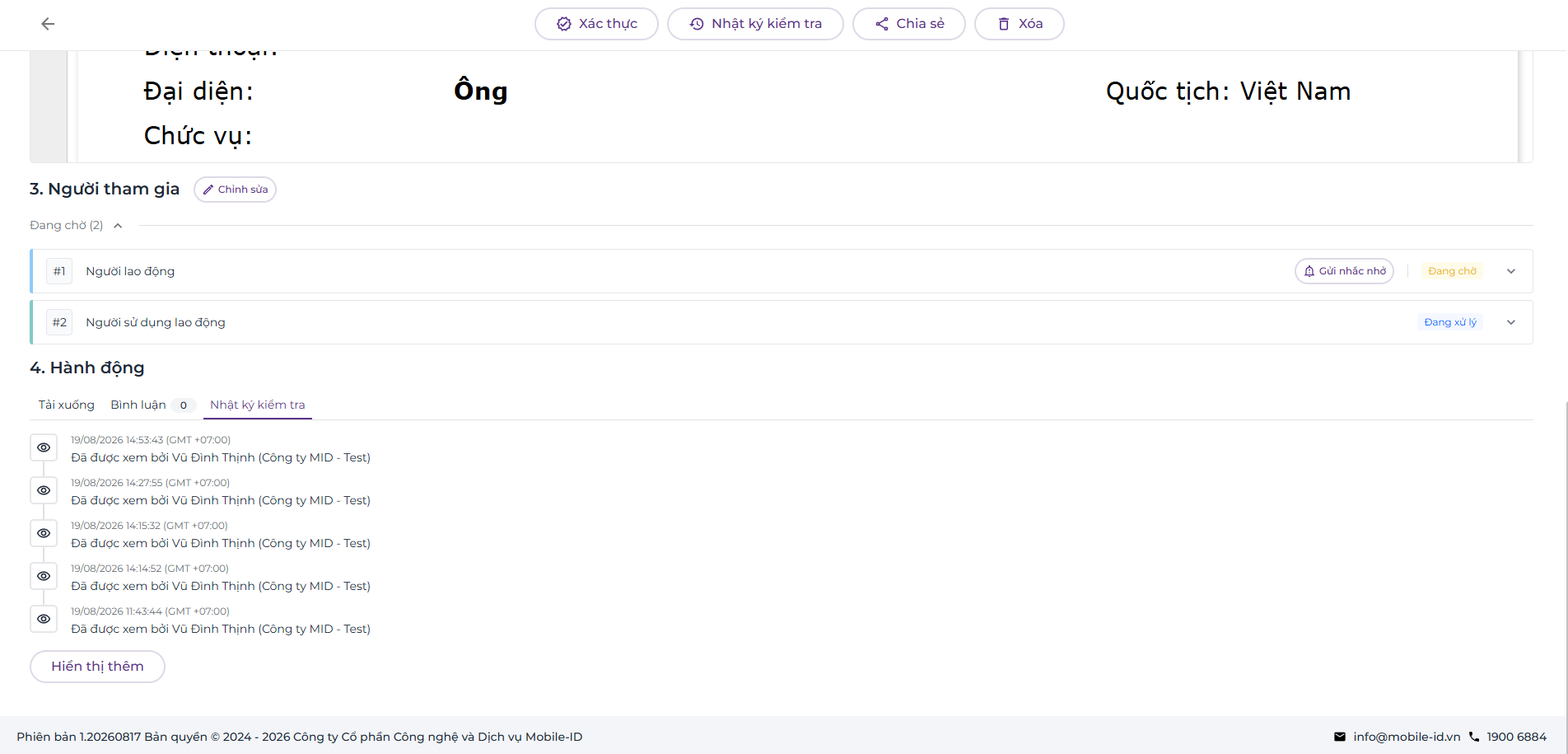Click the 4. Hành động heading
This screenshot has width=1568, height=754.
pos(87,368)
